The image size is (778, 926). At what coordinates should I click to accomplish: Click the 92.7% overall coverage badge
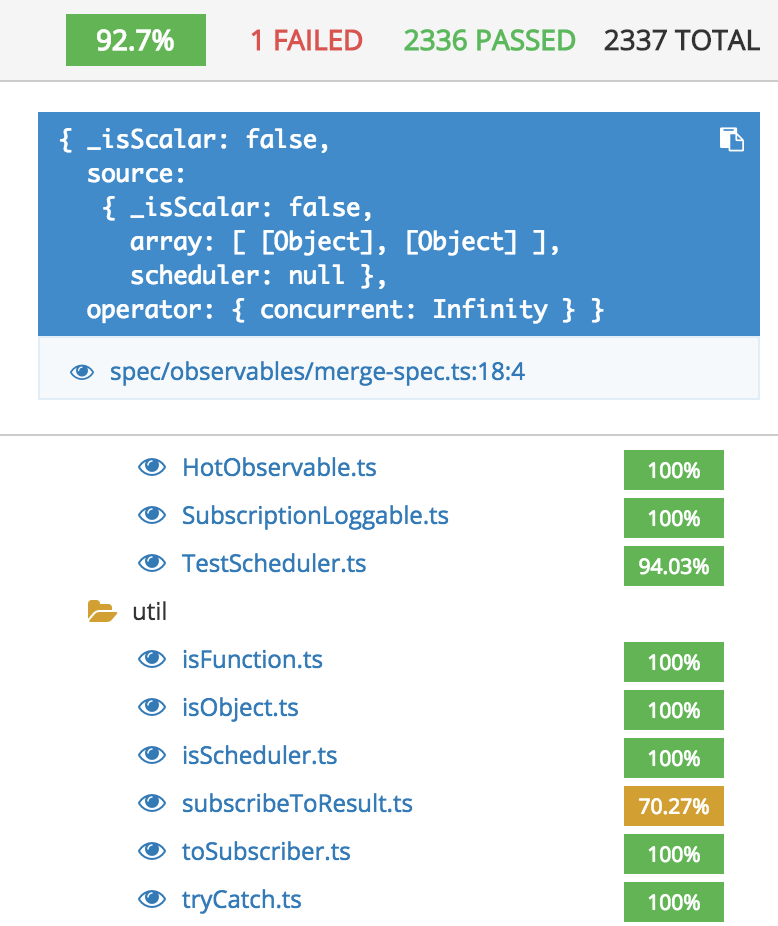136,40
